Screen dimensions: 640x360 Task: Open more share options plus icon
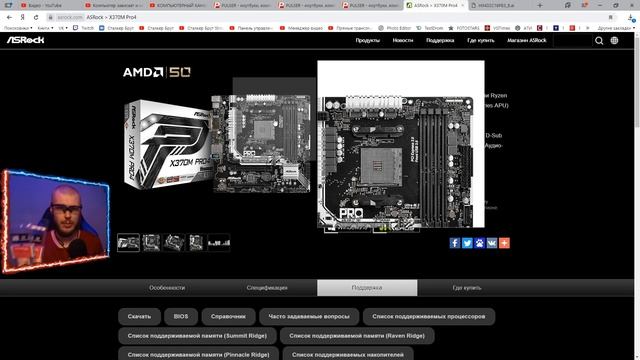tap(504, 243)
